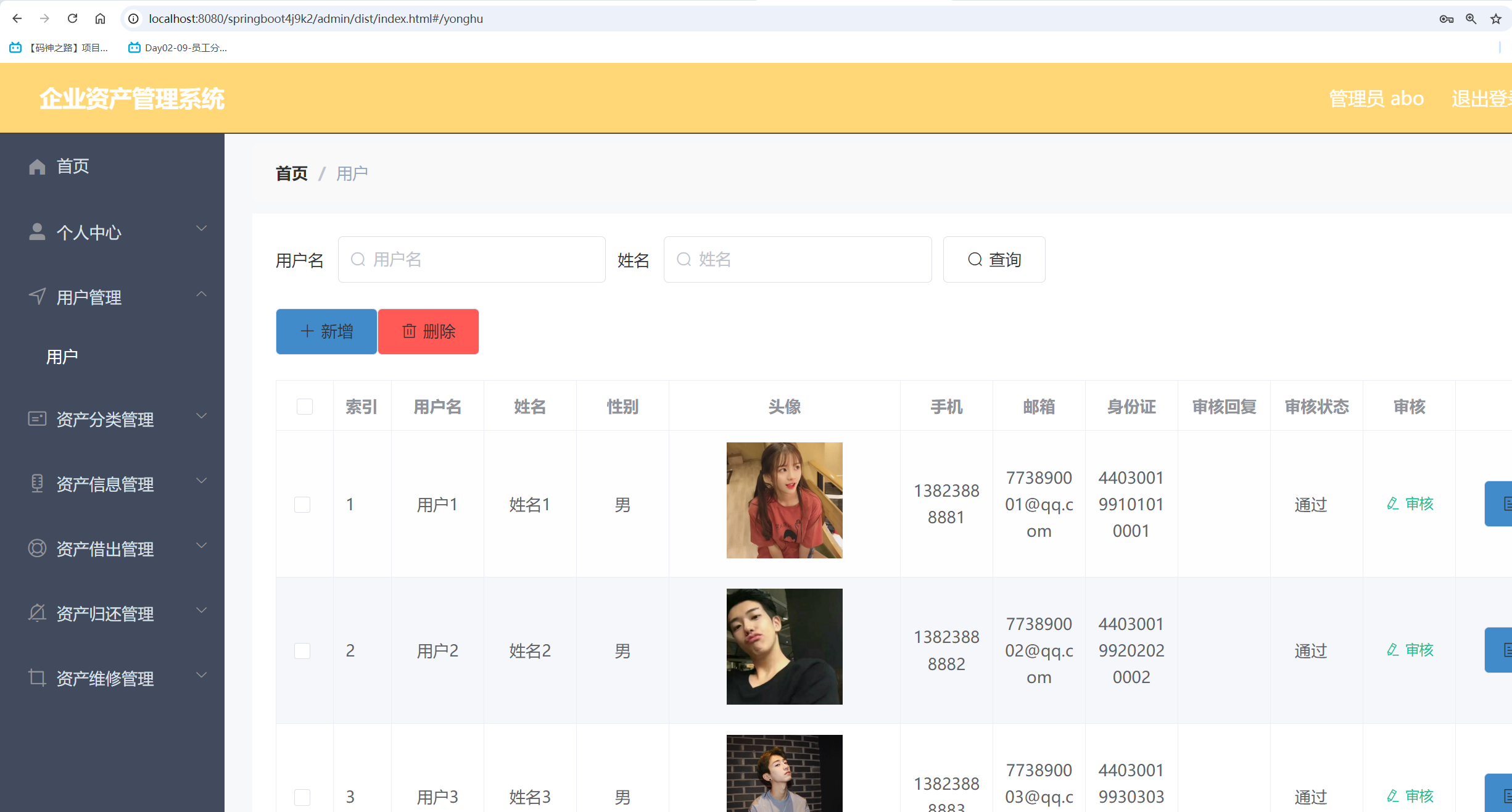Expand the 资产归还管理 chevron
Image resolution: width=1512 pixels, height=812 pixels.
click(202, 610)
